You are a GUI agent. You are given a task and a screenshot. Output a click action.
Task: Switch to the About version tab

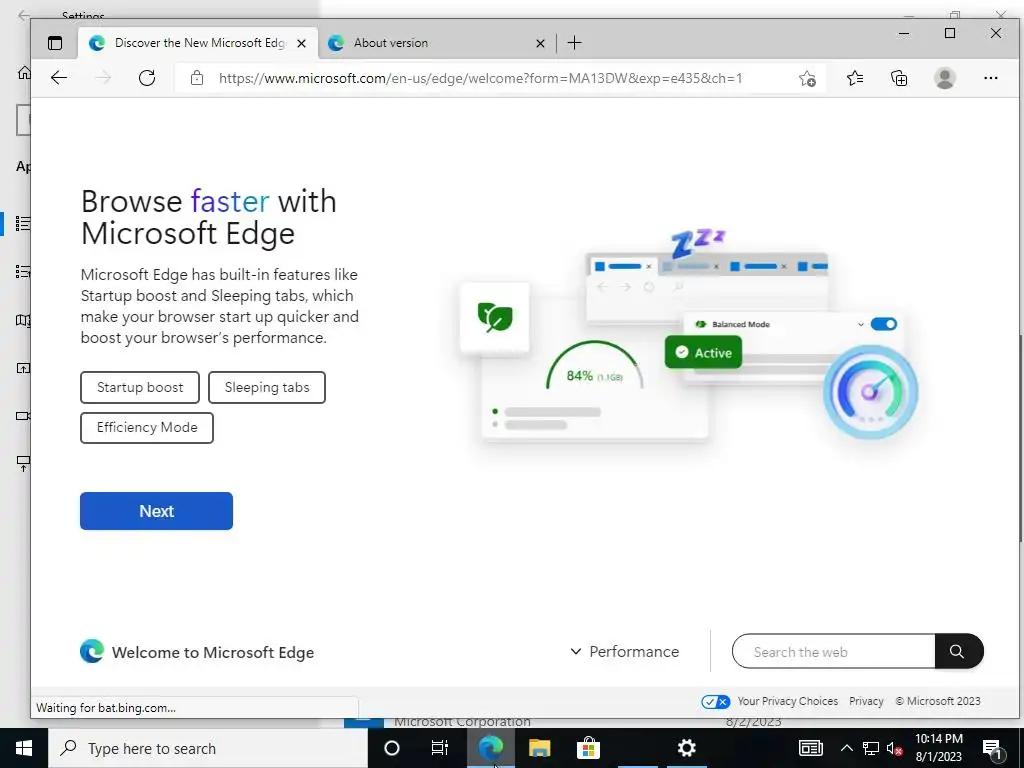(x=436, y=43)
